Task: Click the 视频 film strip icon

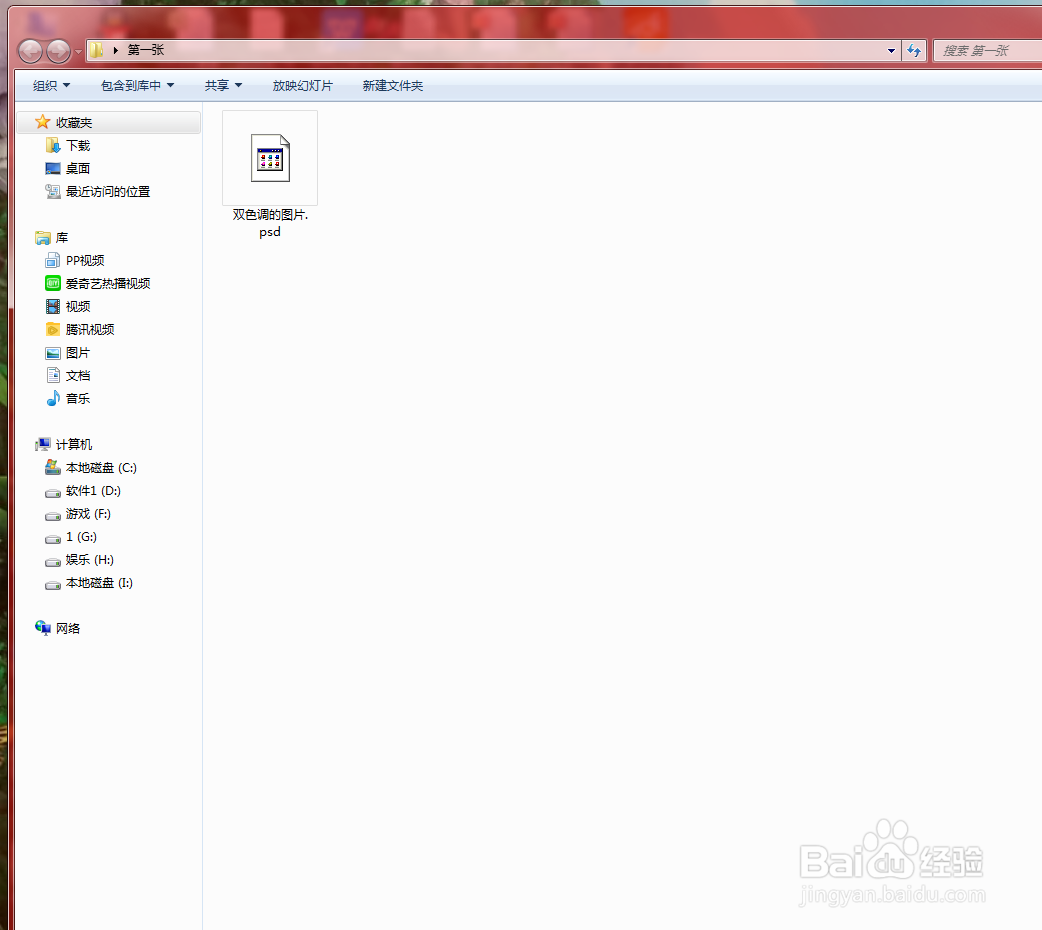Action: pos(53,306)
